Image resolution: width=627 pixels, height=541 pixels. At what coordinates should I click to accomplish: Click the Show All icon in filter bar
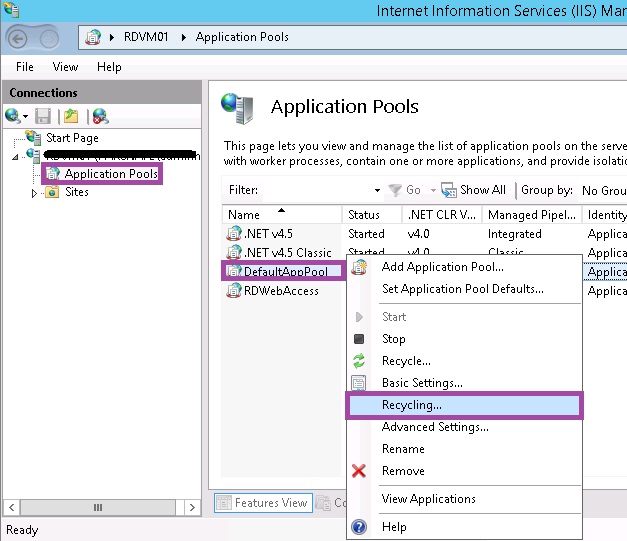pos(449,190)
